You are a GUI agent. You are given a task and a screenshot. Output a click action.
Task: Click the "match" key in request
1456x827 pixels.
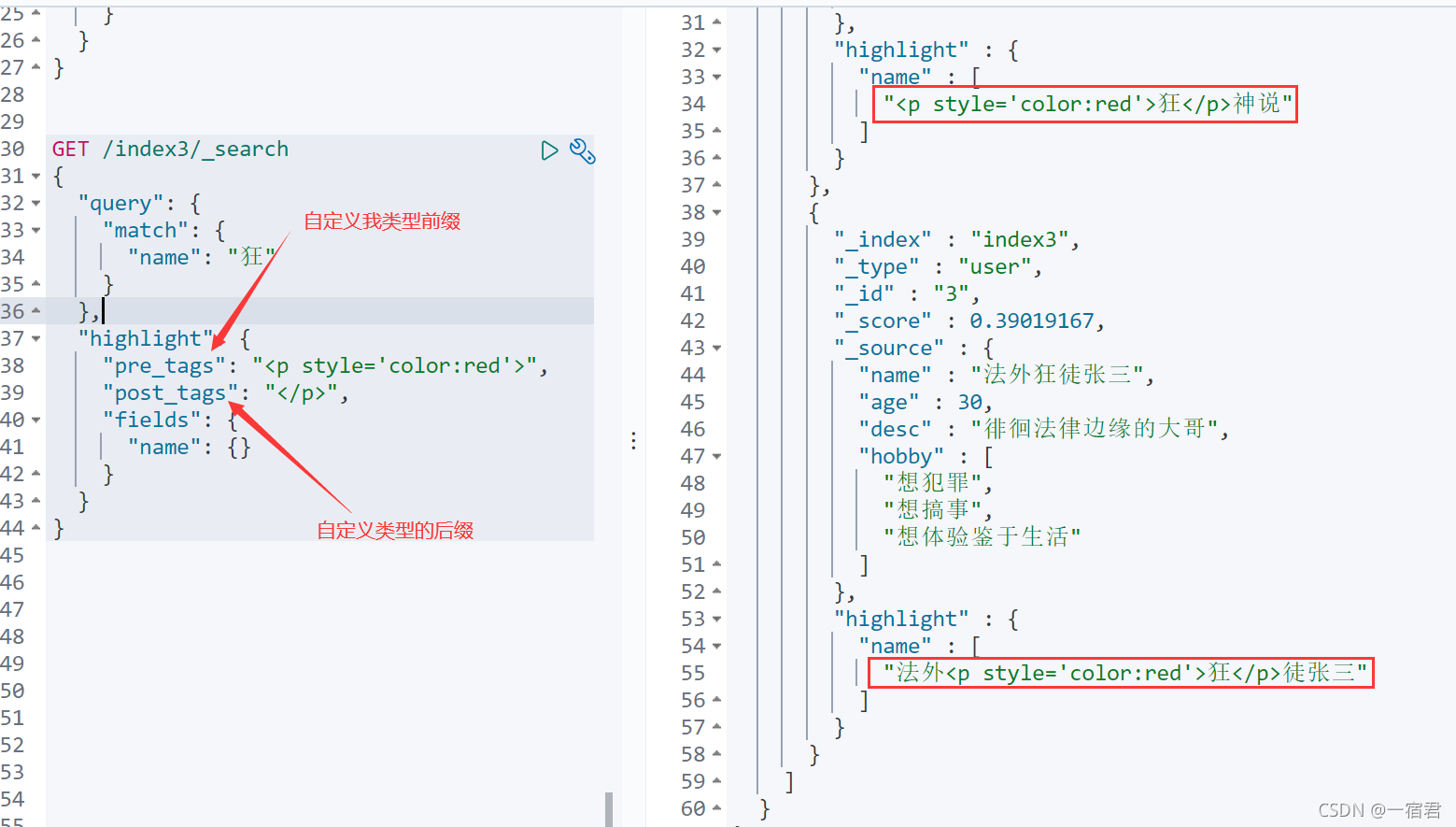[146, 231]
